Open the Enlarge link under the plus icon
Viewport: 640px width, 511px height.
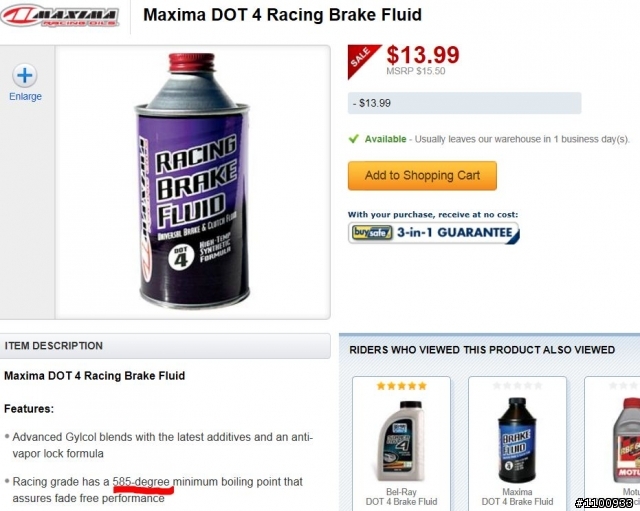click(25, 96)
